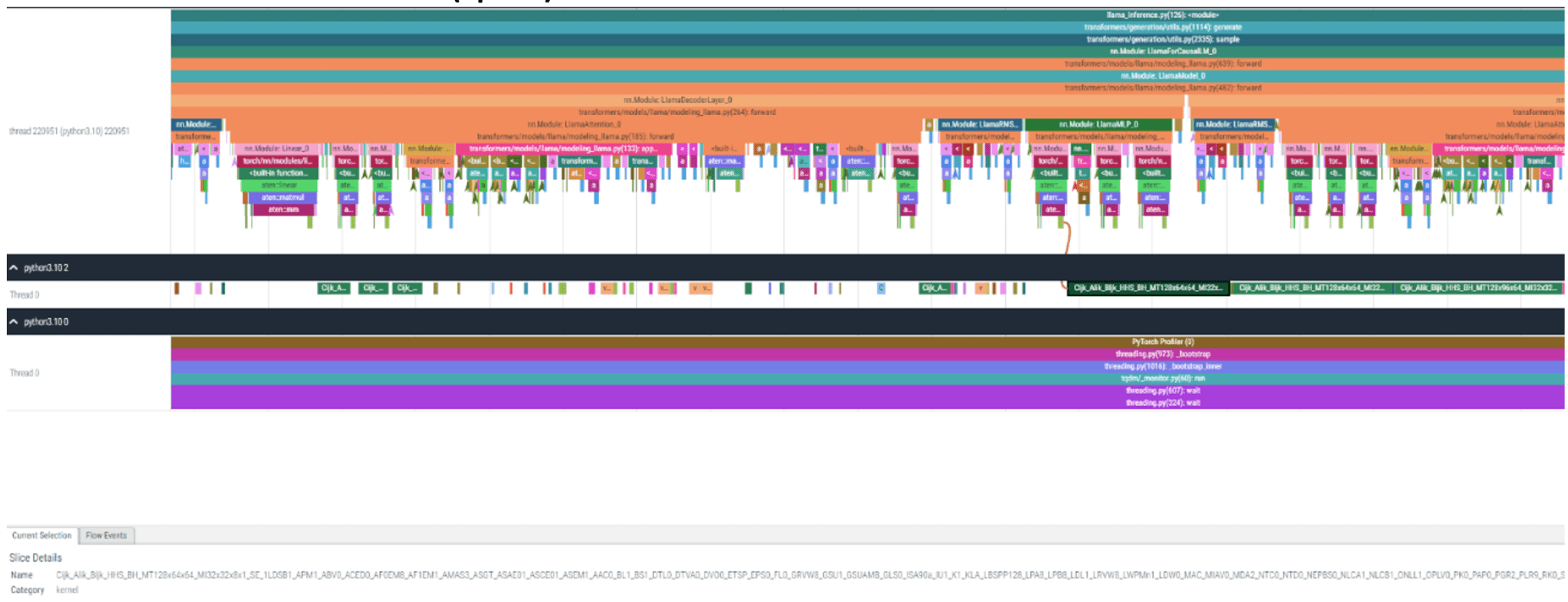Select the nn.Module: LlamaAttention_0 slice

point(573,124)
